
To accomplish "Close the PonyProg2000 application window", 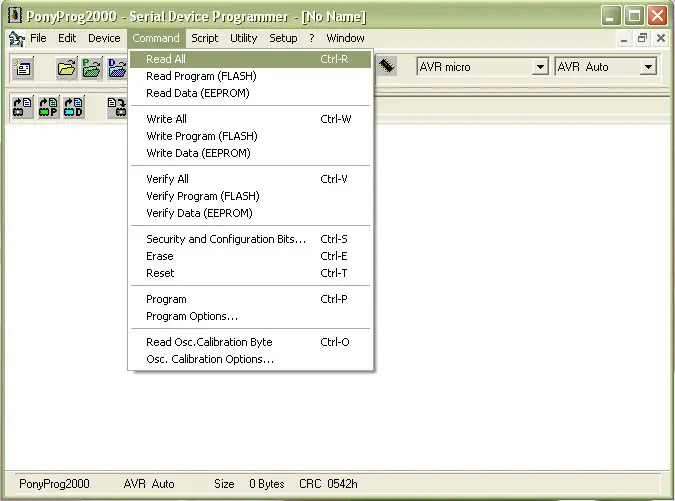I will (658, 16).
